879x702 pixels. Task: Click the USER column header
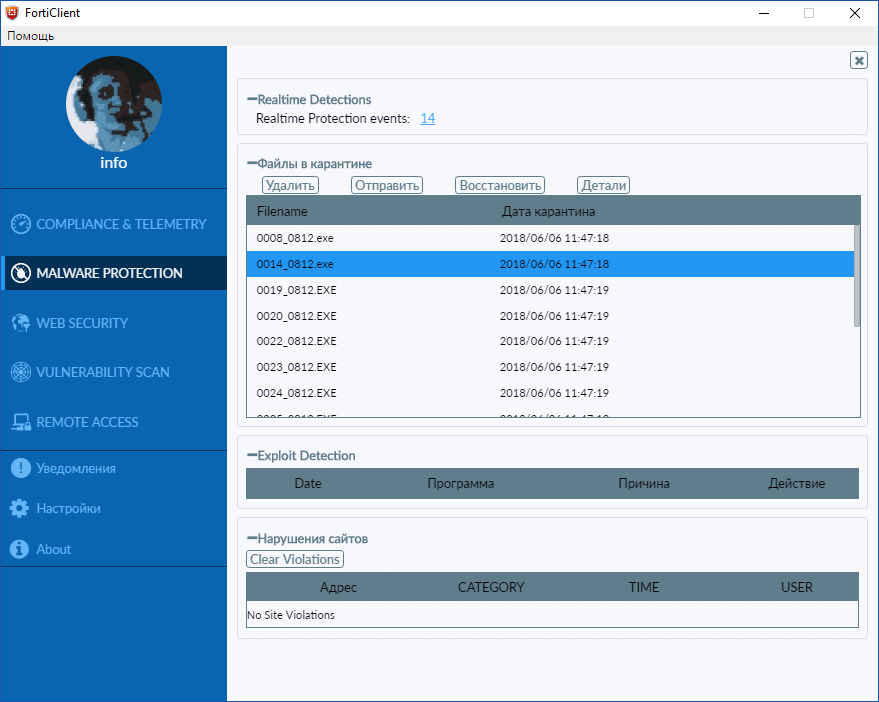pos(797,587)
